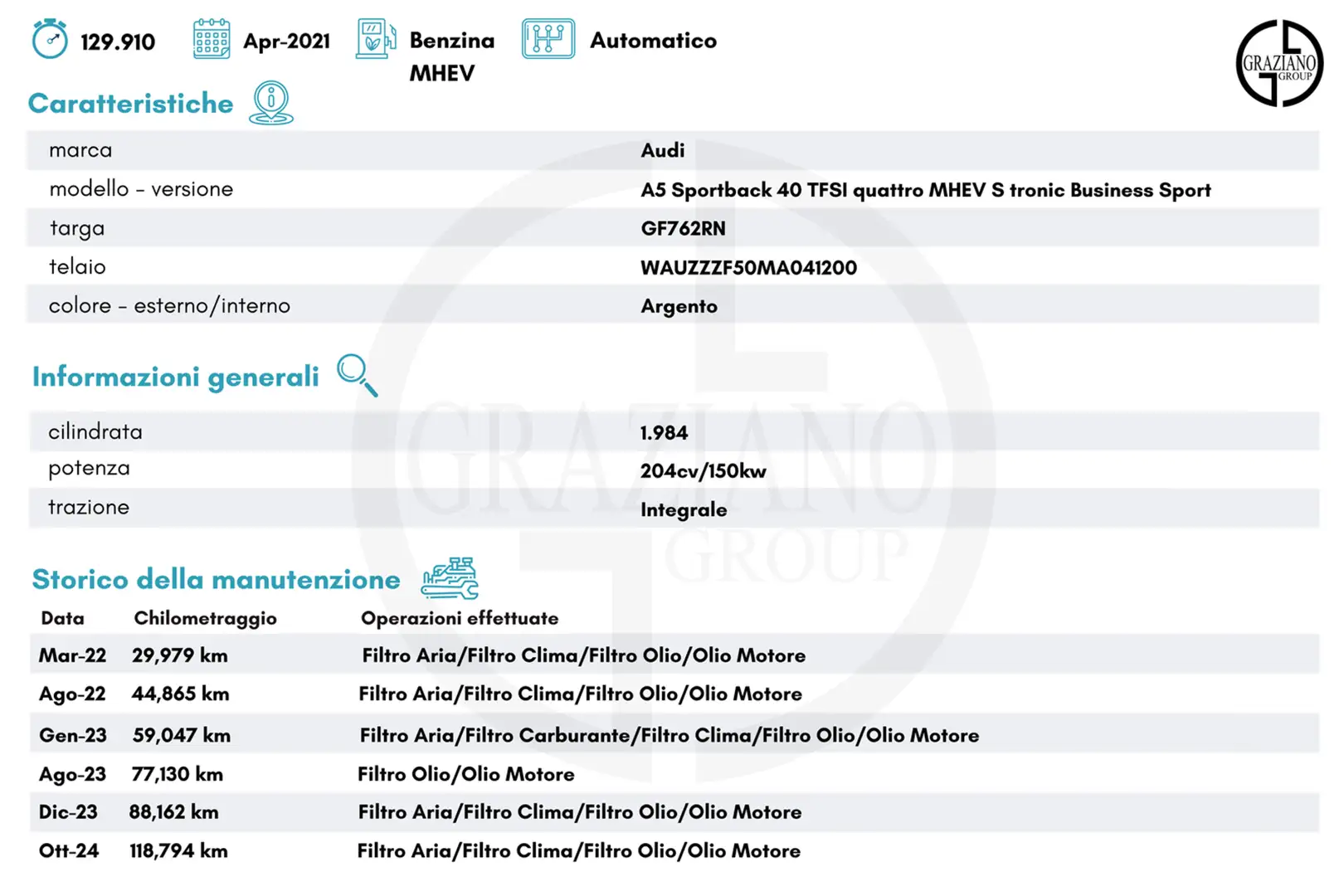Click the Ott-24 row operations text

pyautogui.click(x=578, y=851)
